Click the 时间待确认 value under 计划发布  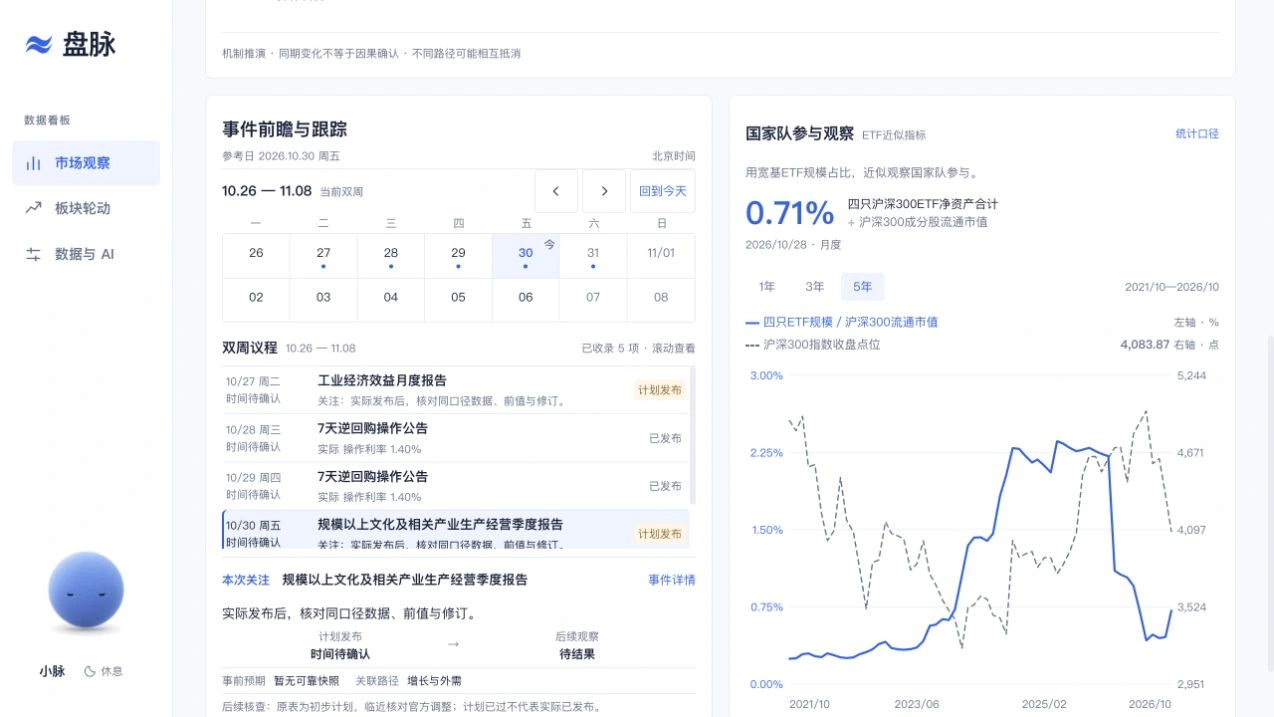[340, 654]
